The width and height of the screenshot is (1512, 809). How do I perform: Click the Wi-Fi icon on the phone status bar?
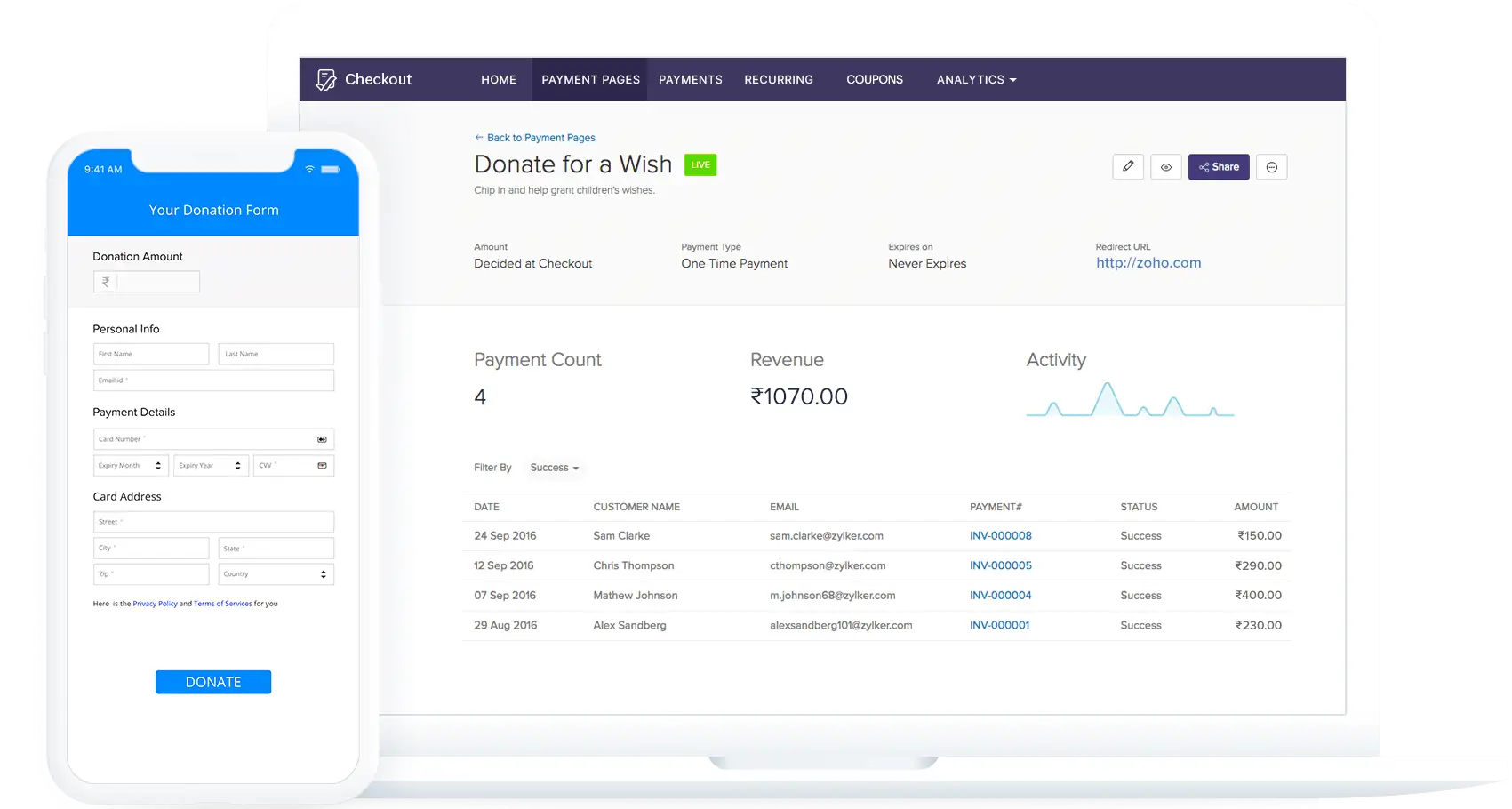[309, 168]
